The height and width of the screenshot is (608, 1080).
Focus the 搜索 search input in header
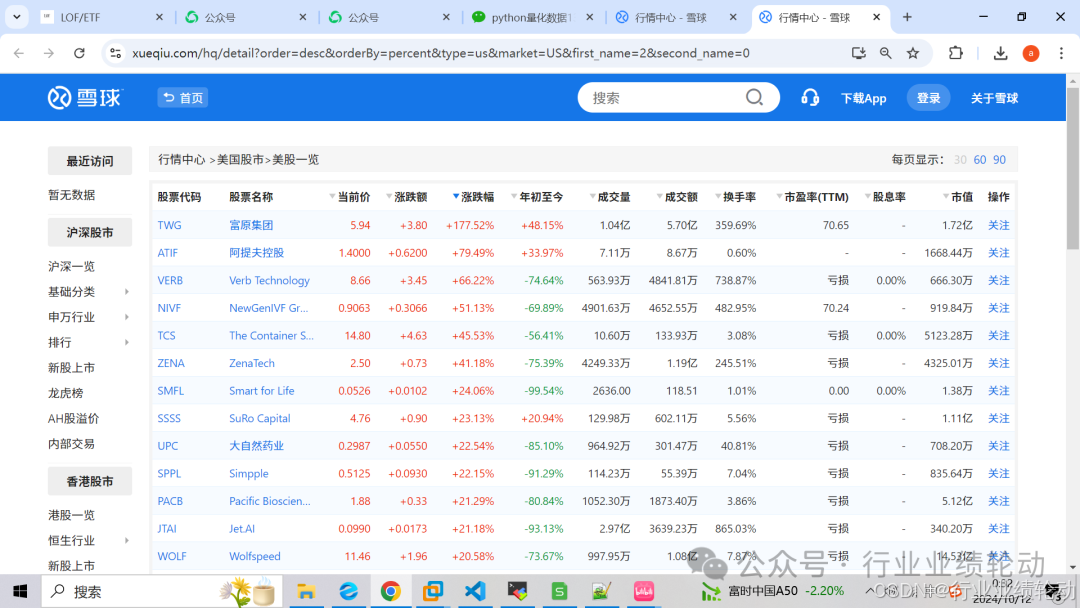pyautogui.click(x=665, y=98)
